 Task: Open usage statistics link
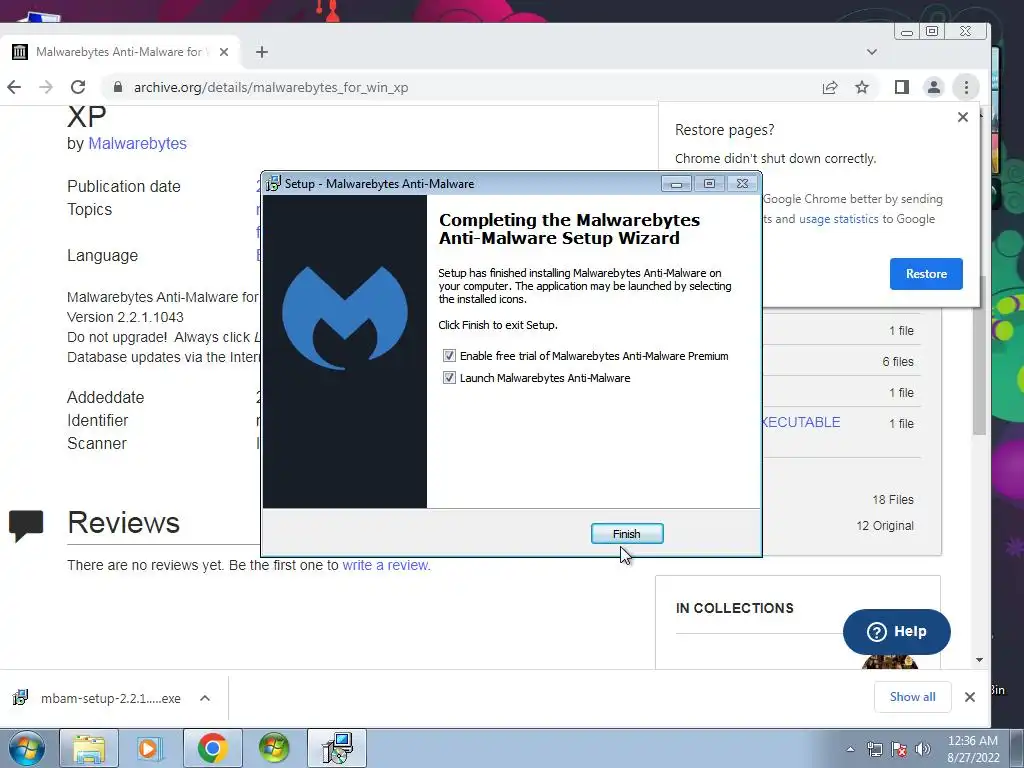click(839, 219)
